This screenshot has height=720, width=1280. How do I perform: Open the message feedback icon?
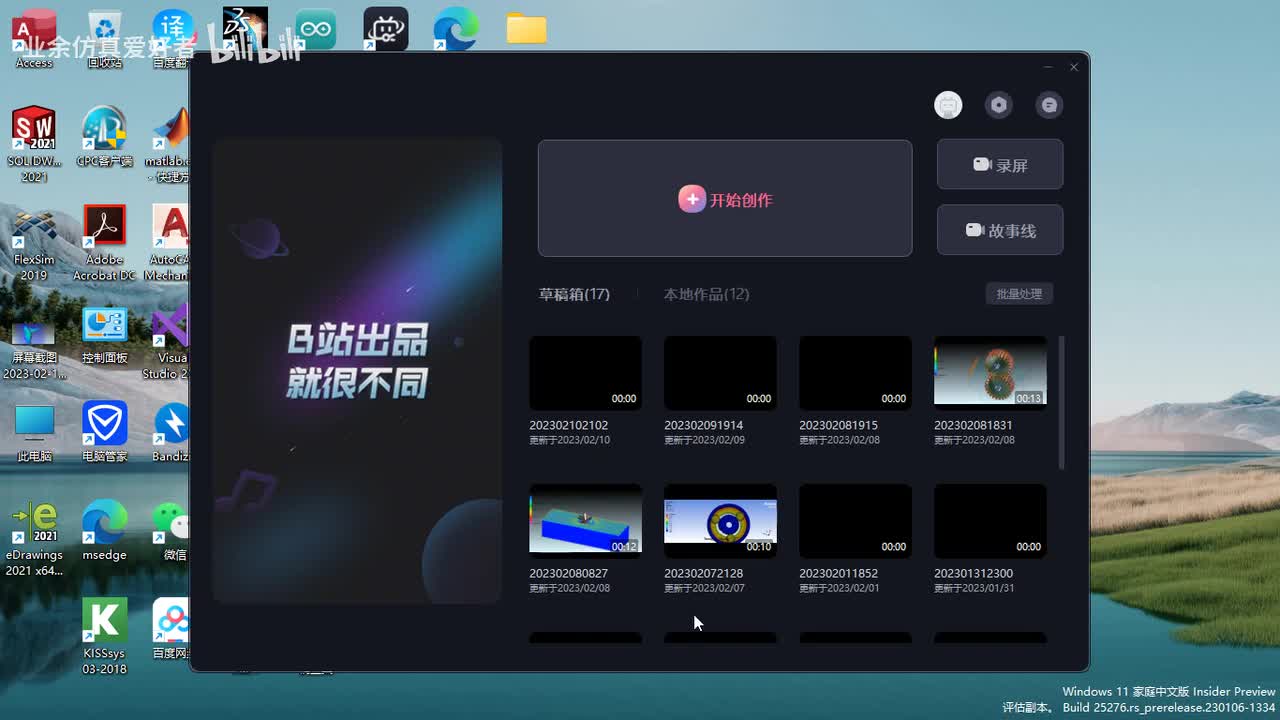1049,105
